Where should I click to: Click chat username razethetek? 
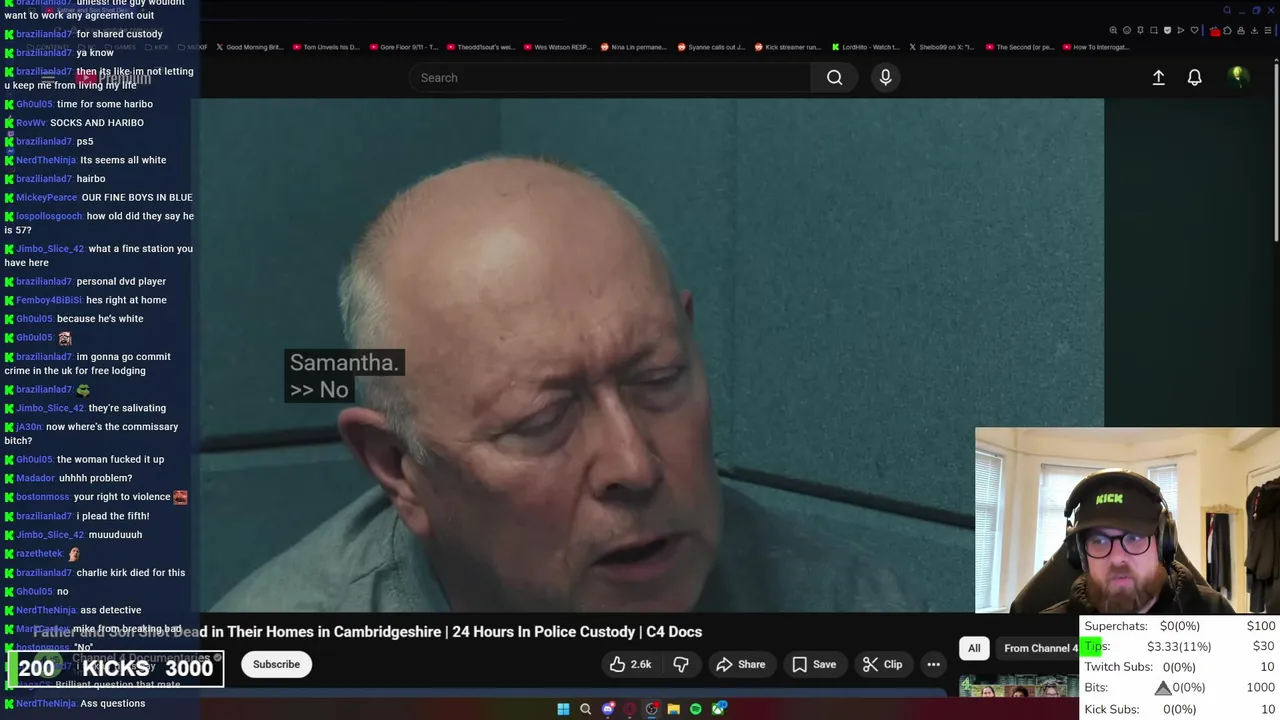tap(39, 554)
